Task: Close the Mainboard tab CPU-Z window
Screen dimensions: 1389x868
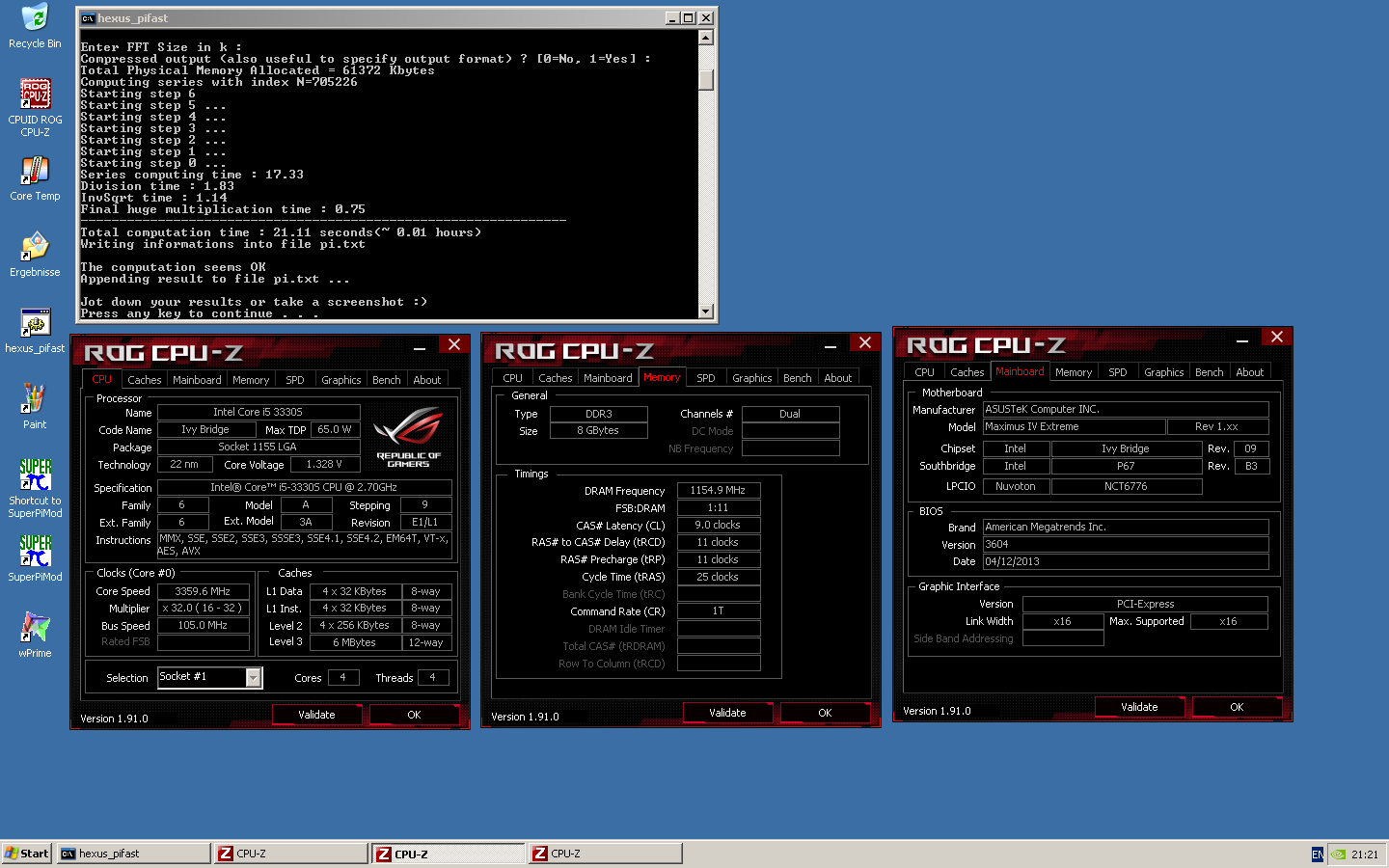Action: tap(1277, 337)
